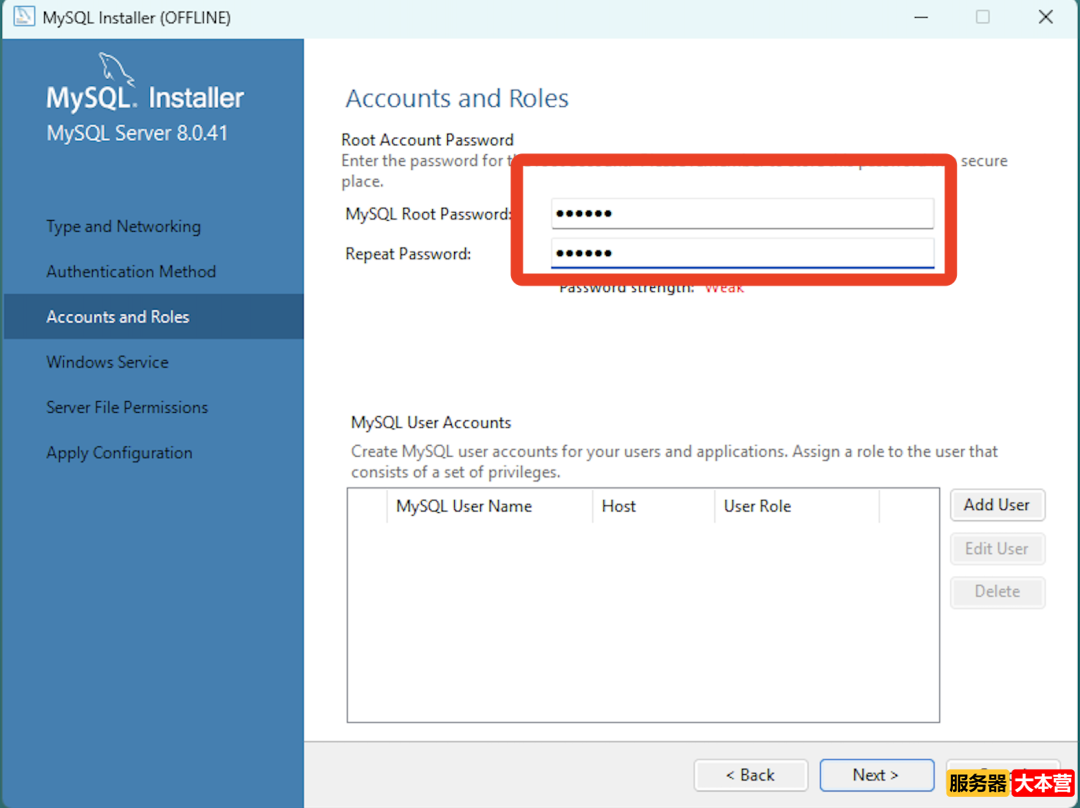Click the Edit User button
1080x808 pixels.
[997, 549]
